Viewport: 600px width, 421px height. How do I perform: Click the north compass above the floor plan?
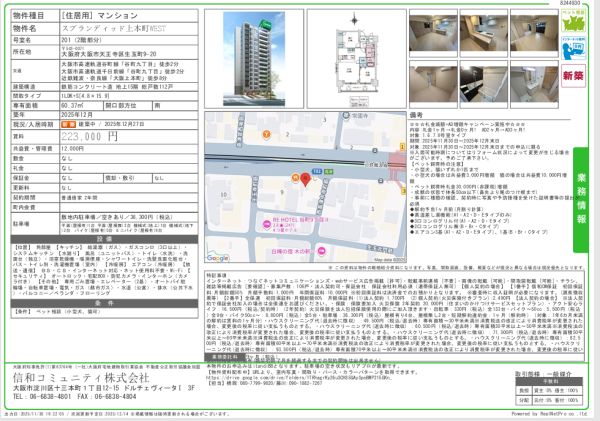(x=354, y=19)
